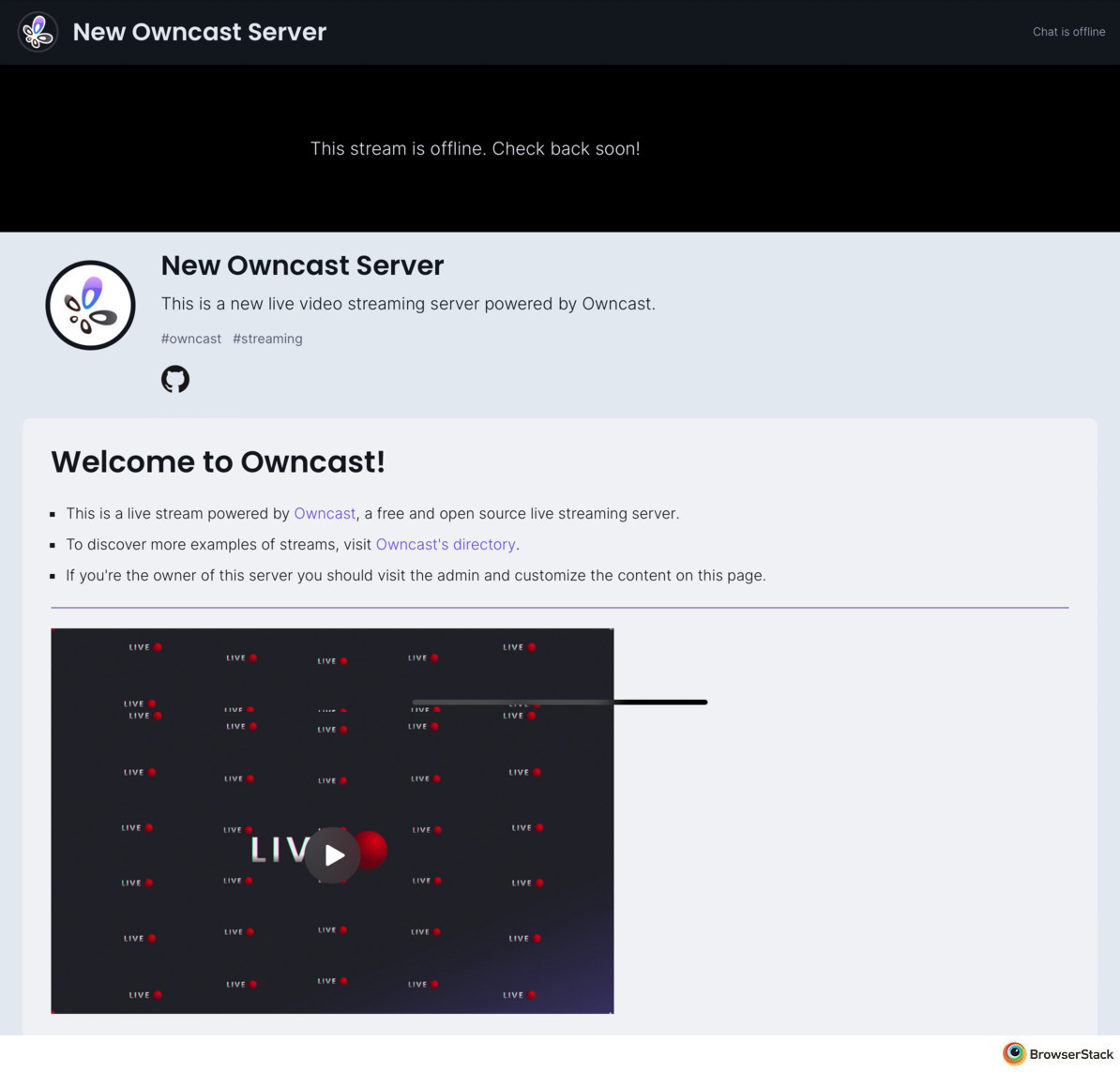
Task: Click the New Owncast Server header title
Action: point(199,32)
